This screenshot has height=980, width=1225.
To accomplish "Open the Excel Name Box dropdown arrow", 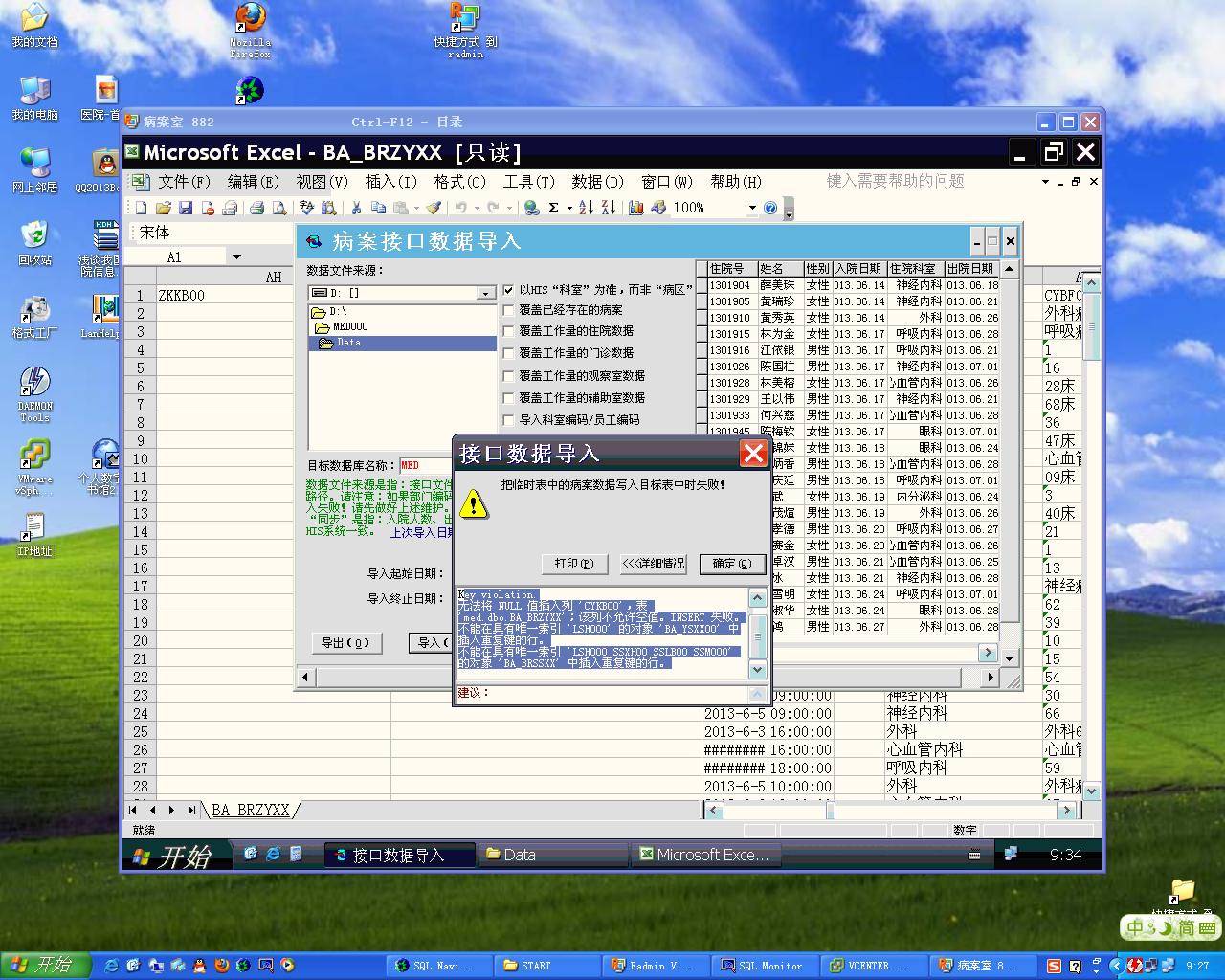I will click(x=235, y=256).
